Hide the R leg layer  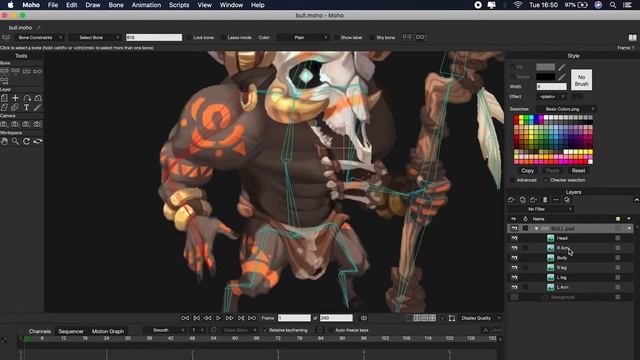pyautogui.click(x=514, y=267)
